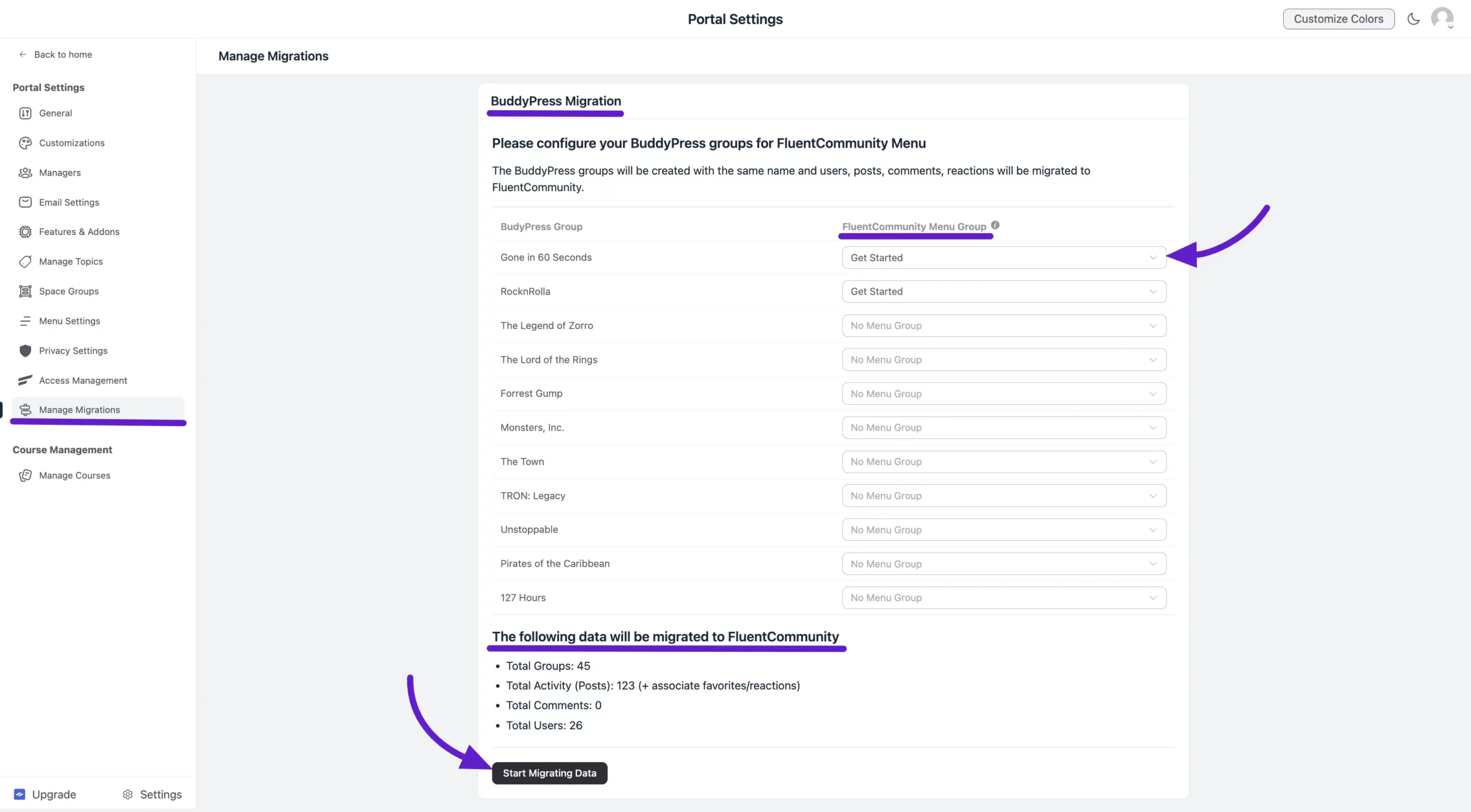This screenshot has height=812, width=1471.
Task: Open menu group dropdown for Forrest Gump
Action: coord(1004,394)
